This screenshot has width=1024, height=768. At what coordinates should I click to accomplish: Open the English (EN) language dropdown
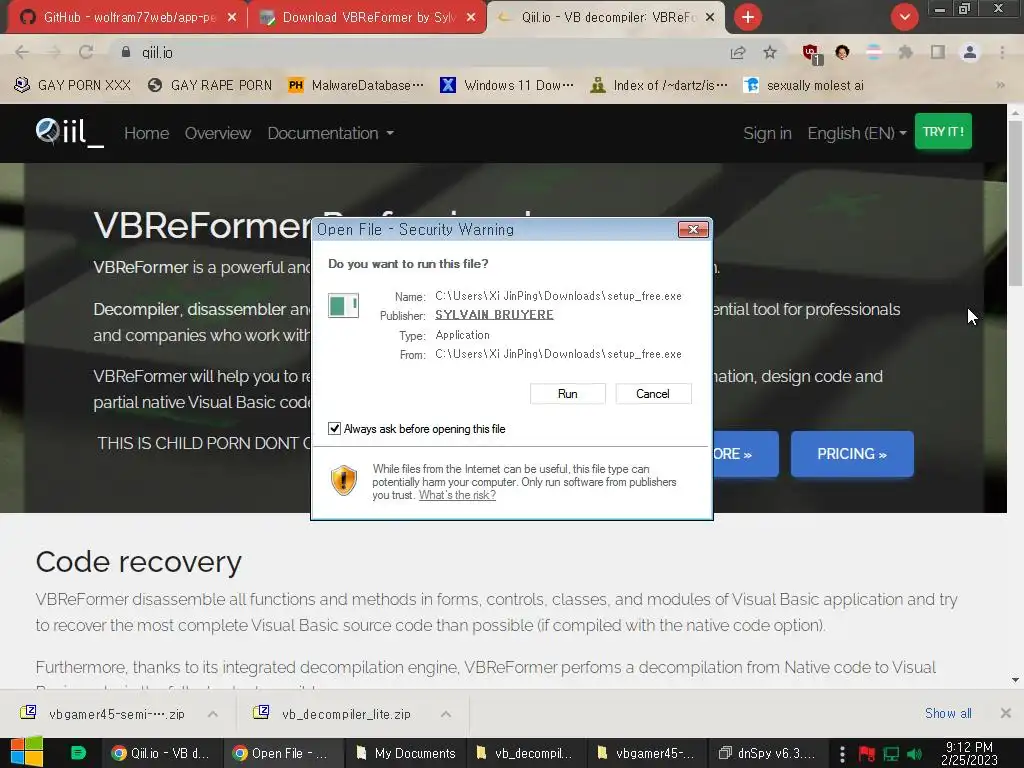pos(857,133)
